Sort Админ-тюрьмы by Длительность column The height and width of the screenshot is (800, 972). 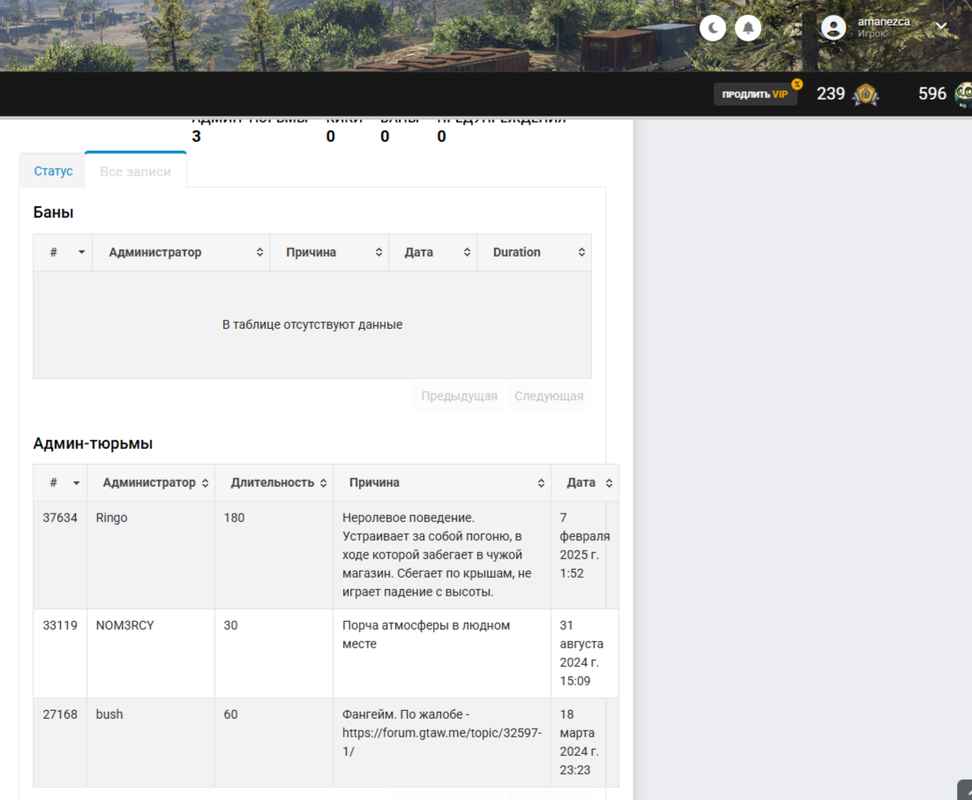[x=274, y=483]
